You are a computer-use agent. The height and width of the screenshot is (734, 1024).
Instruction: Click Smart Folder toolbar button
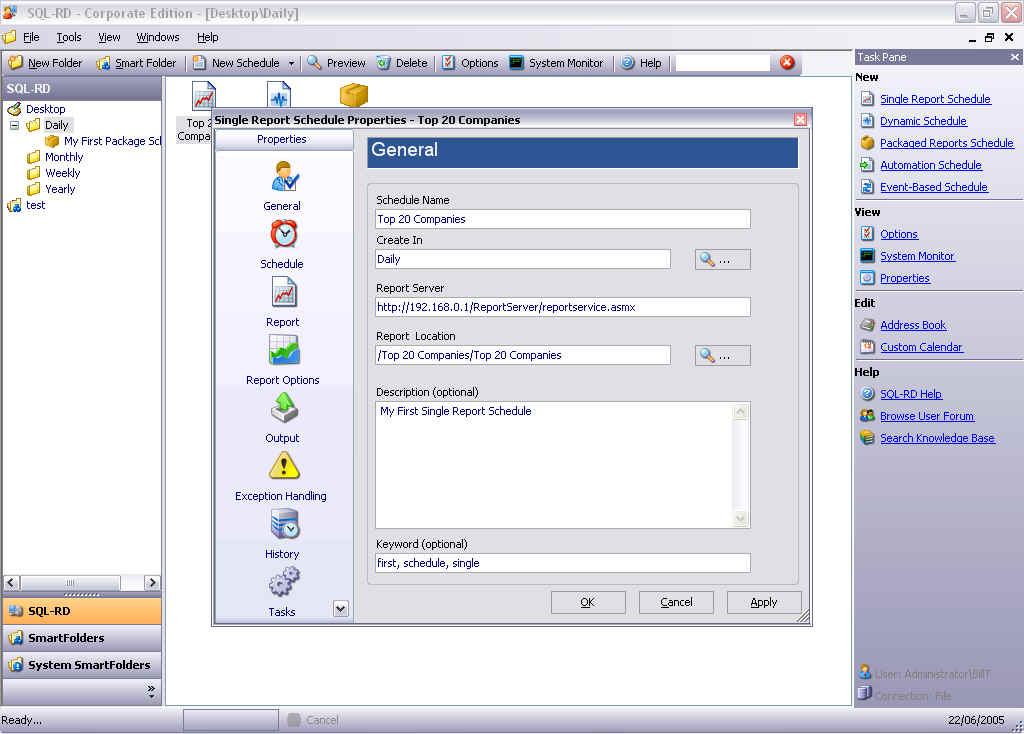click(x=136, y=63)
